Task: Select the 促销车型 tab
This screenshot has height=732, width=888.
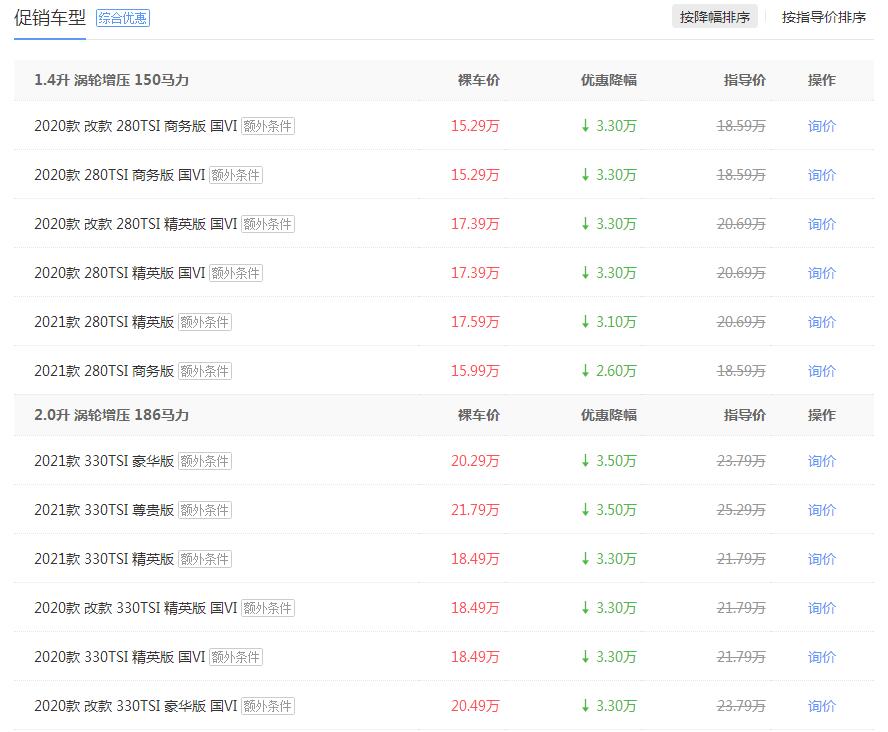Action: 50,18
